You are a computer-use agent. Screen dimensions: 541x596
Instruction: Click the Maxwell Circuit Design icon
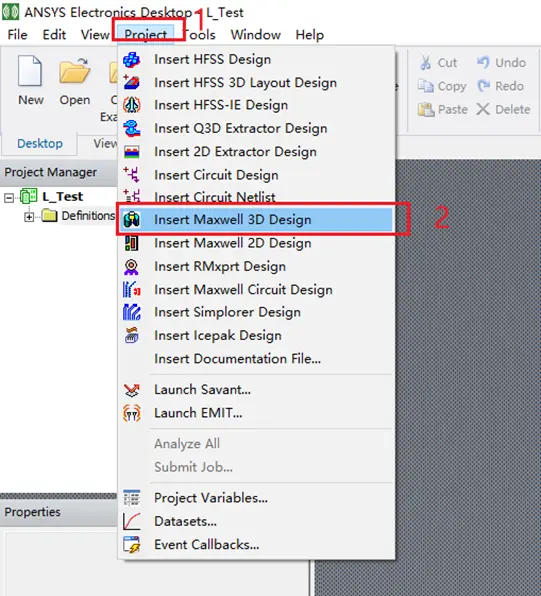(132, 290)
